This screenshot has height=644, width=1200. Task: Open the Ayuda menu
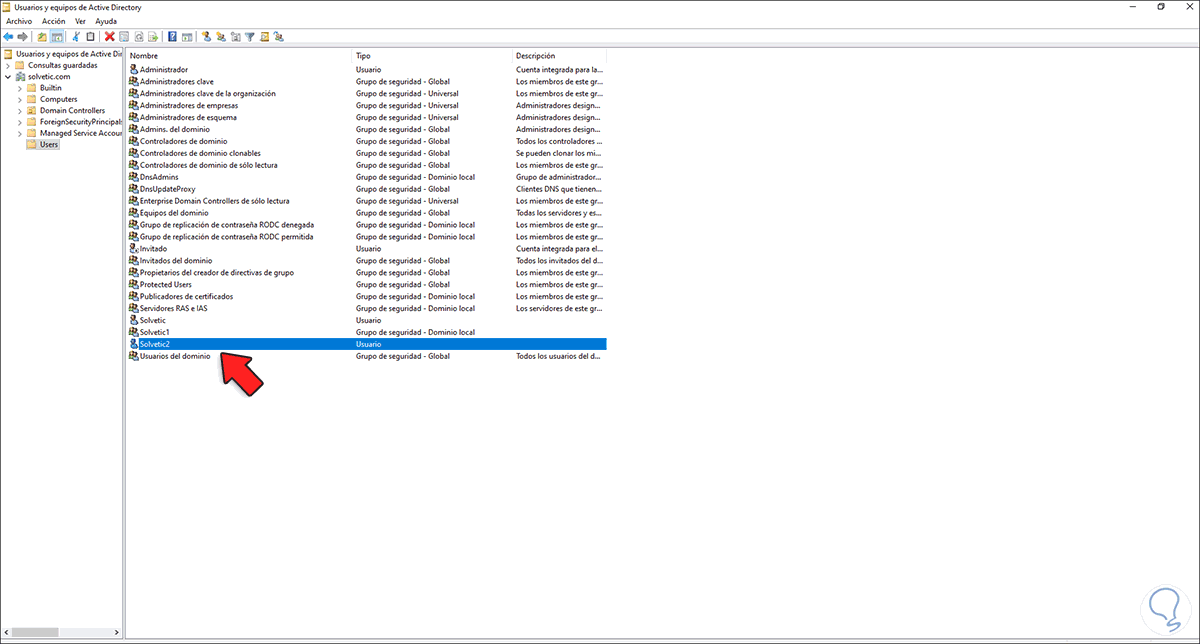click(x=106, y=21)
